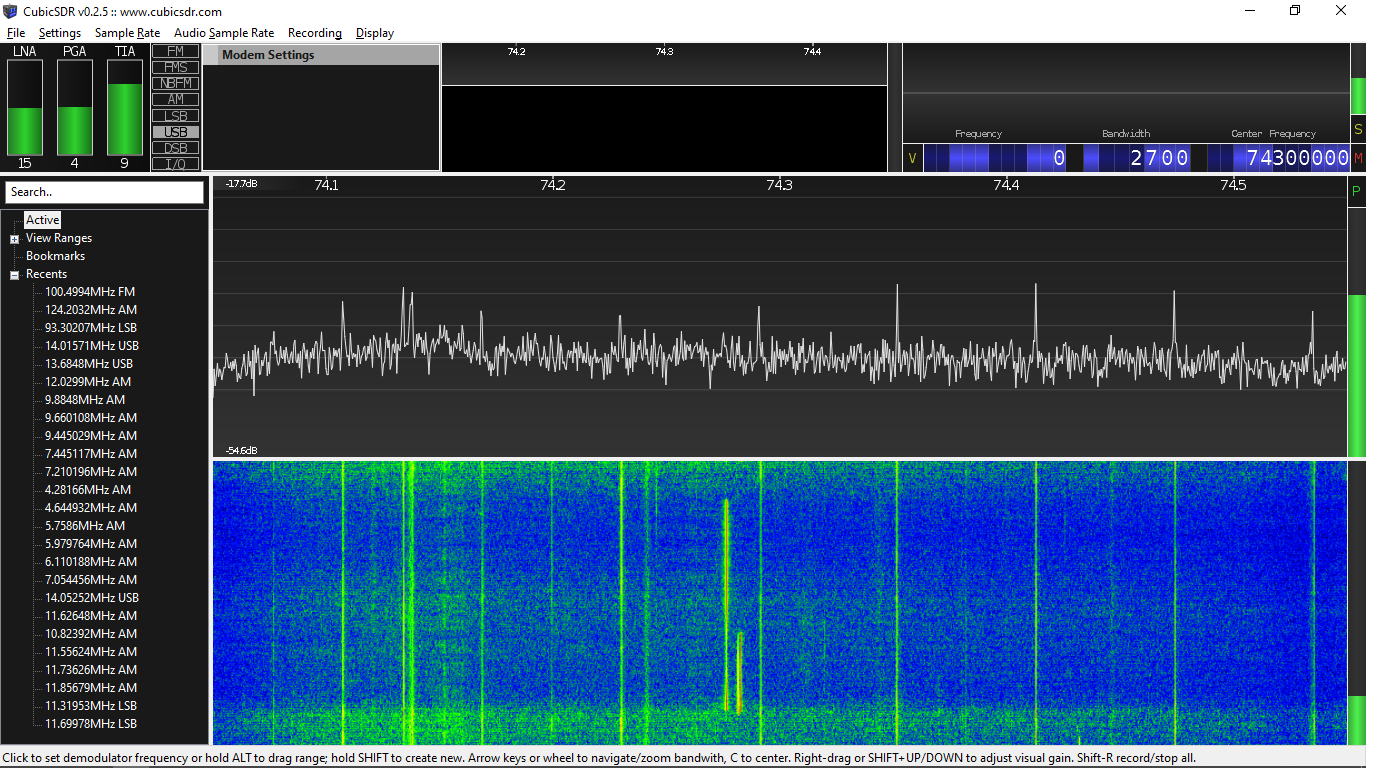Select FMS stereo demodulator mode

176,67
